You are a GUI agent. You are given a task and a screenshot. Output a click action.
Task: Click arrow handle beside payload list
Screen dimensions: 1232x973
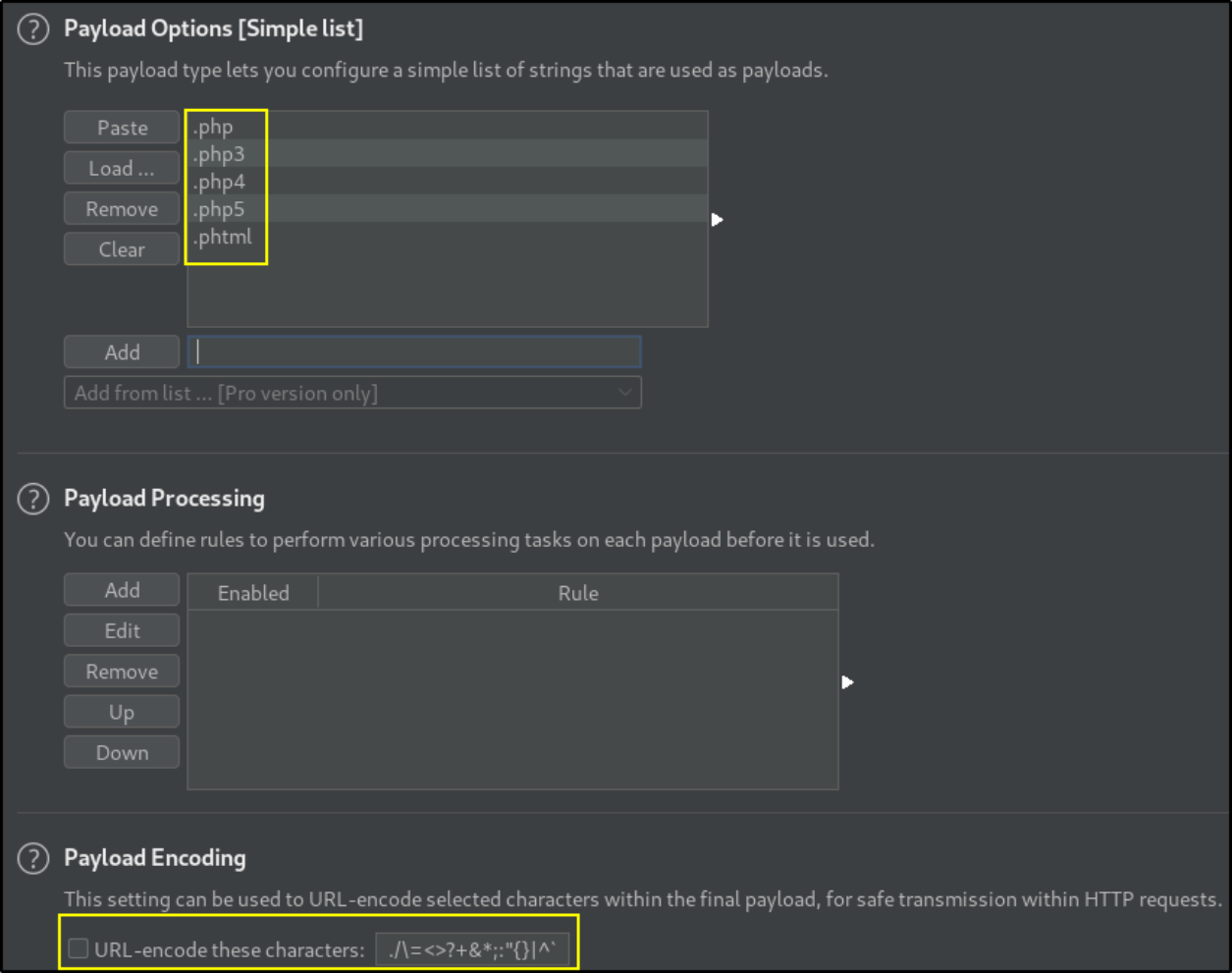click(x=717, y=219)
